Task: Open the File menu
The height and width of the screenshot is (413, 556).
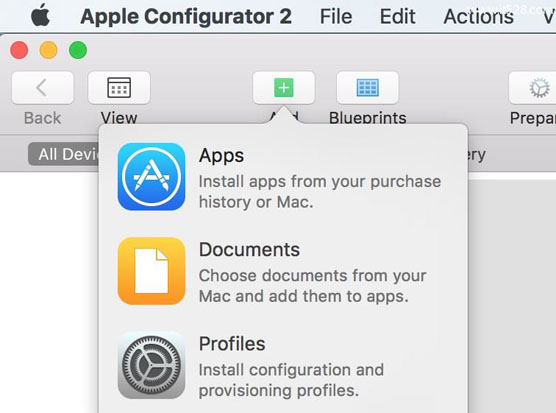Action: [x=336, y=16]
